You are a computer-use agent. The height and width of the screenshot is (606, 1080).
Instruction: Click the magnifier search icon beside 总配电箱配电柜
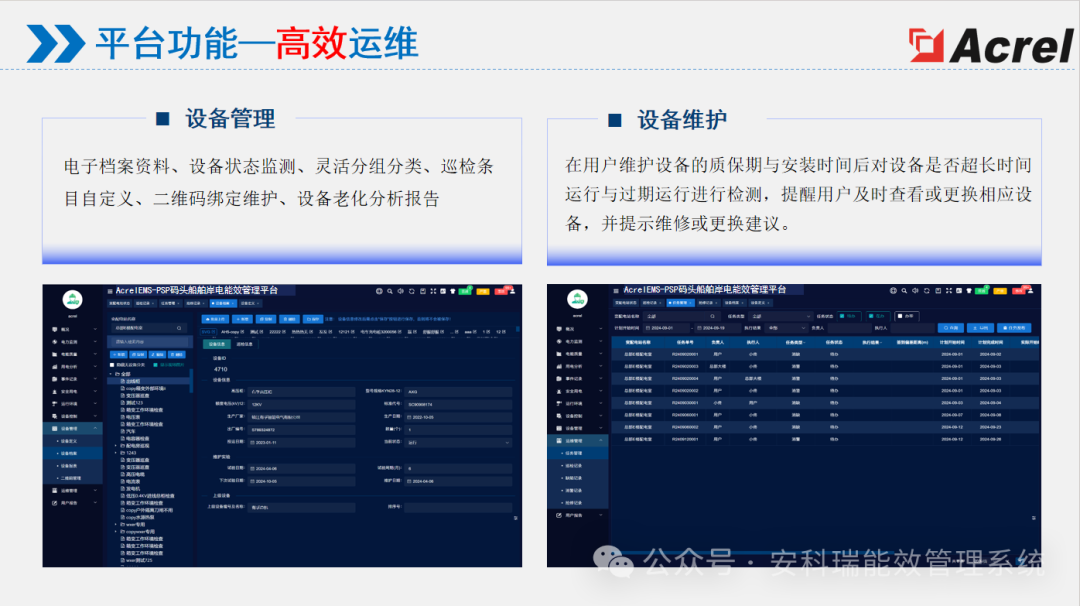pyautogui.click(x=178, y=328)
